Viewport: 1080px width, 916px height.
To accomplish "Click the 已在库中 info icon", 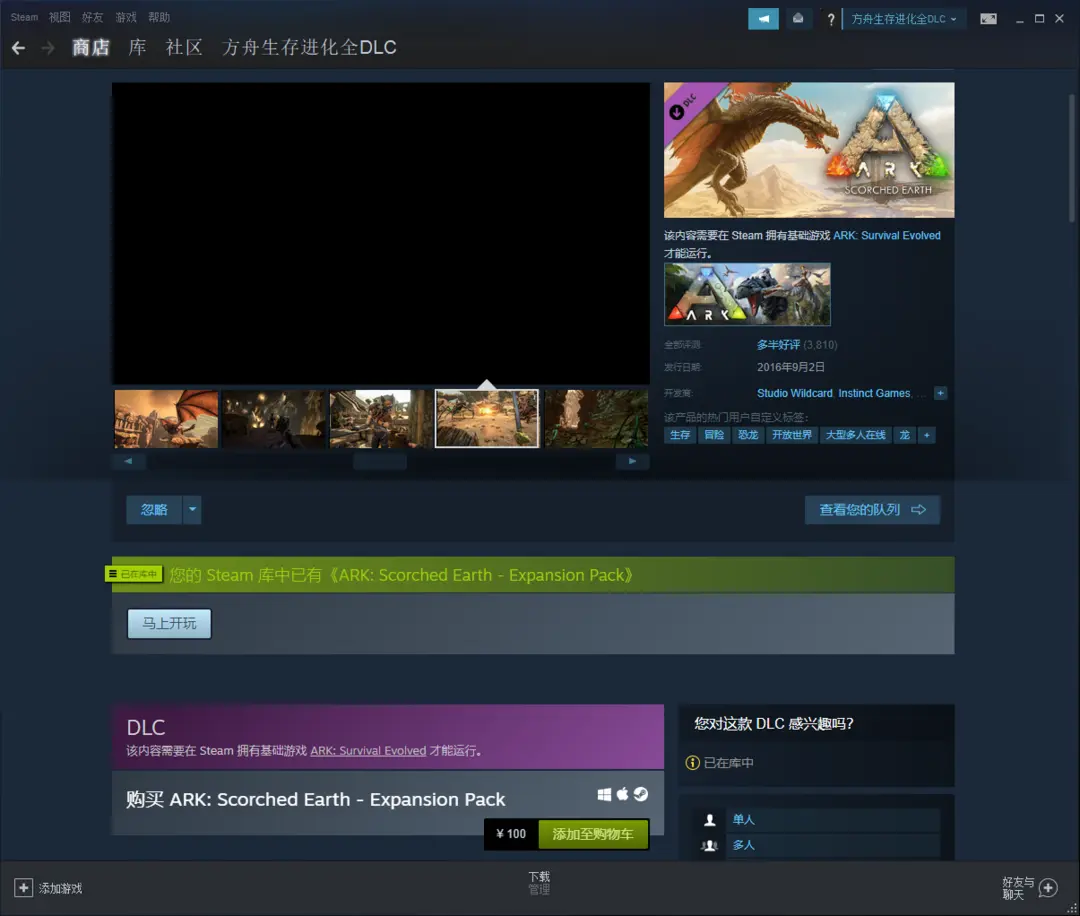I will click(x=692, y=762).
